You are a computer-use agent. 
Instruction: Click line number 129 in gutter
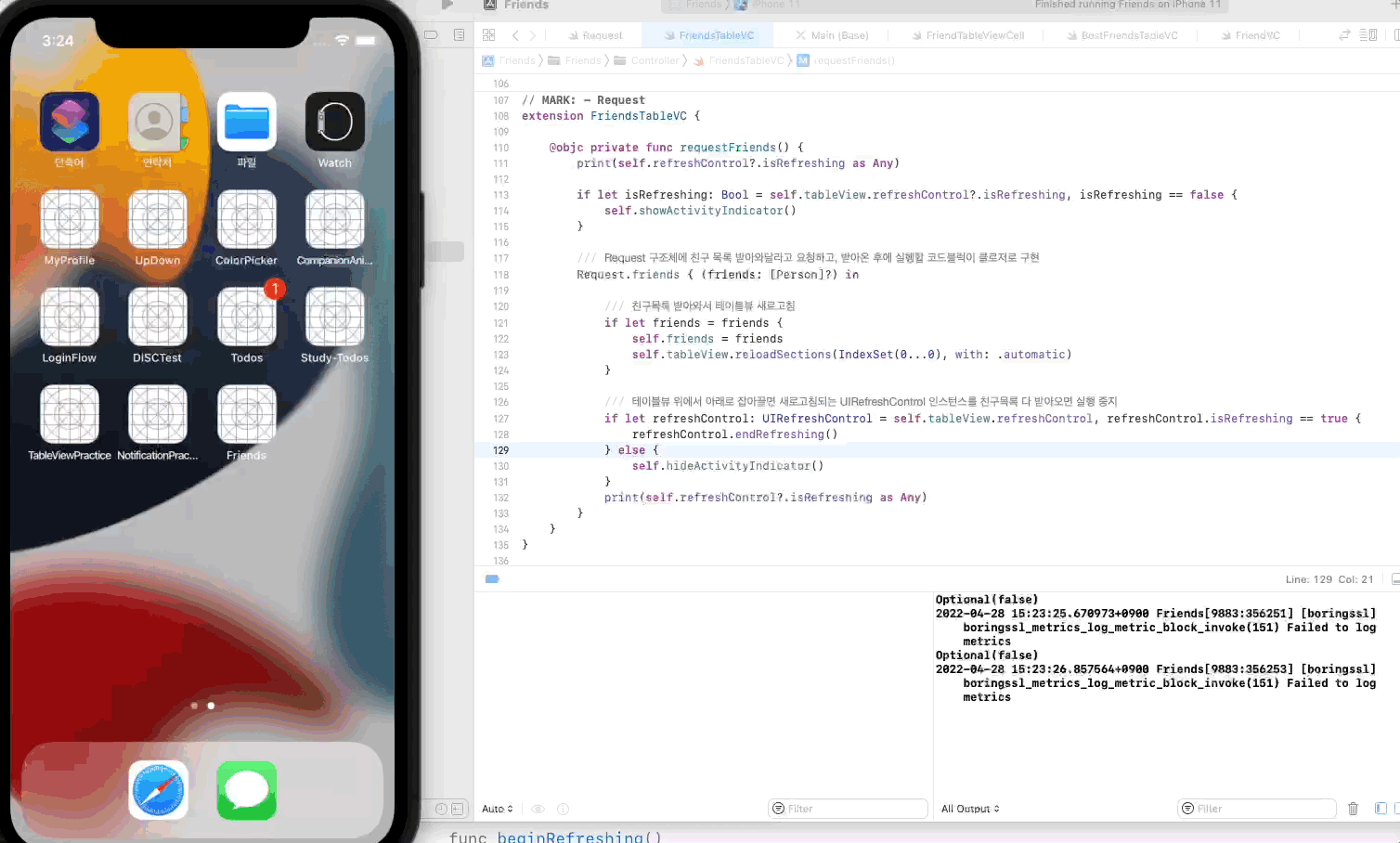[500, 450]
